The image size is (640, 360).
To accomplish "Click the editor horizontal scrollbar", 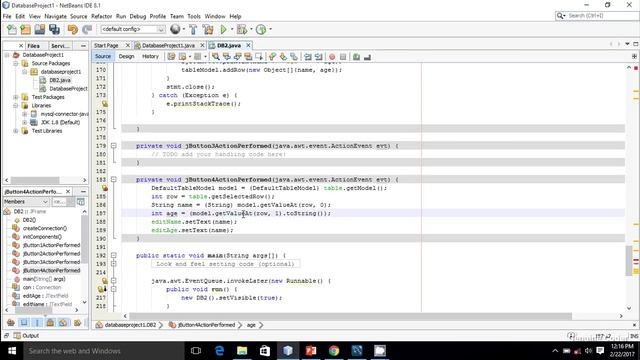I will pos(351,316).
